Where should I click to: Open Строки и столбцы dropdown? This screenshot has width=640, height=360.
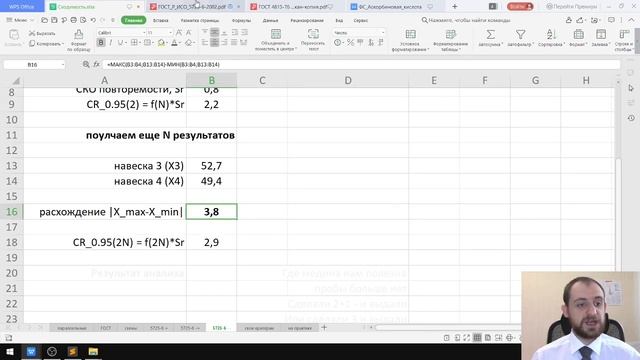point(623,40)
